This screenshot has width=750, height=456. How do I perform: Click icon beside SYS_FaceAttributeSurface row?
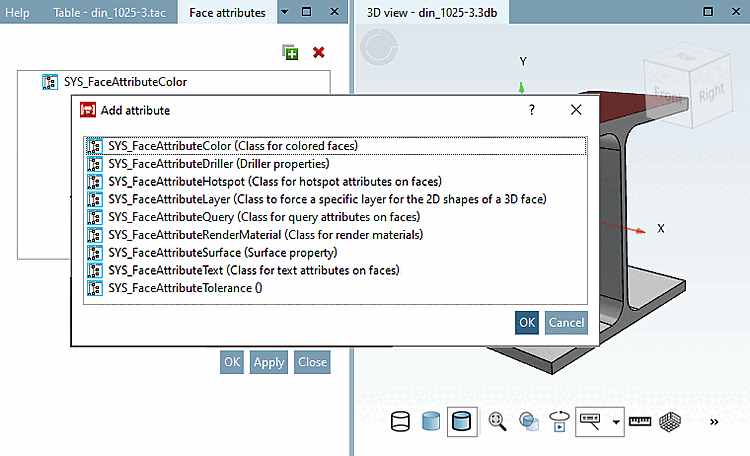pyautogui.click(x=95, y=253)
